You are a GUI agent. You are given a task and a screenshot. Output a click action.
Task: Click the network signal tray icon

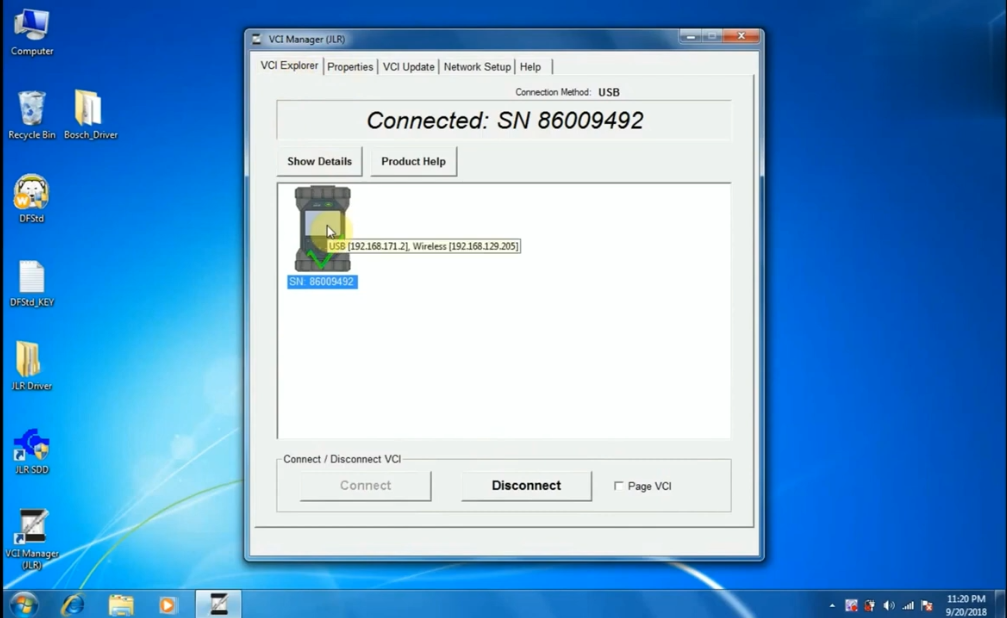click(907, 605)
